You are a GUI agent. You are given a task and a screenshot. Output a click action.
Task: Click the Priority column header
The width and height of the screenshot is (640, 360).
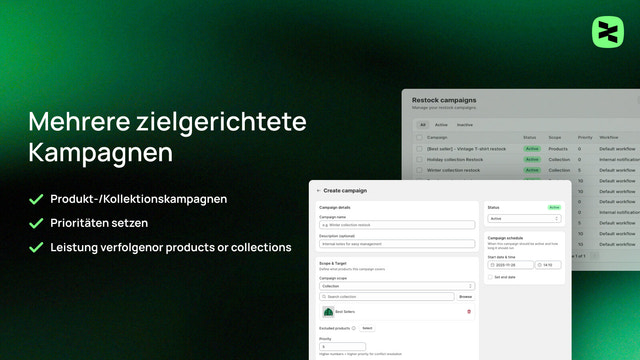[585, 138]
